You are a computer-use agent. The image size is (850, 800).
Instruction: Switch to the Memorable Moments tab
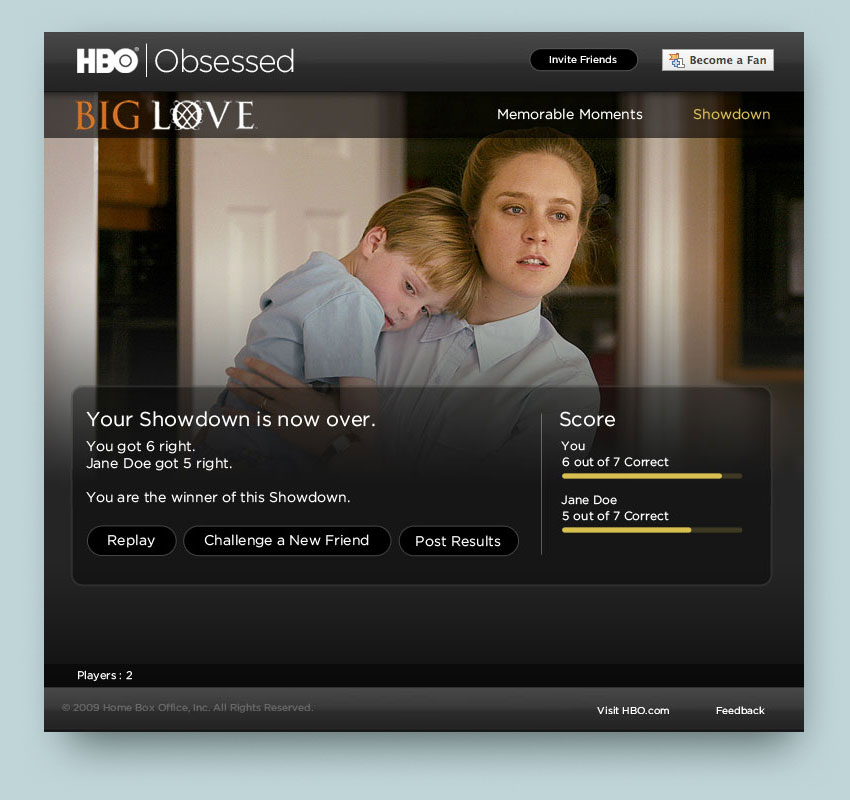[570, 114]
